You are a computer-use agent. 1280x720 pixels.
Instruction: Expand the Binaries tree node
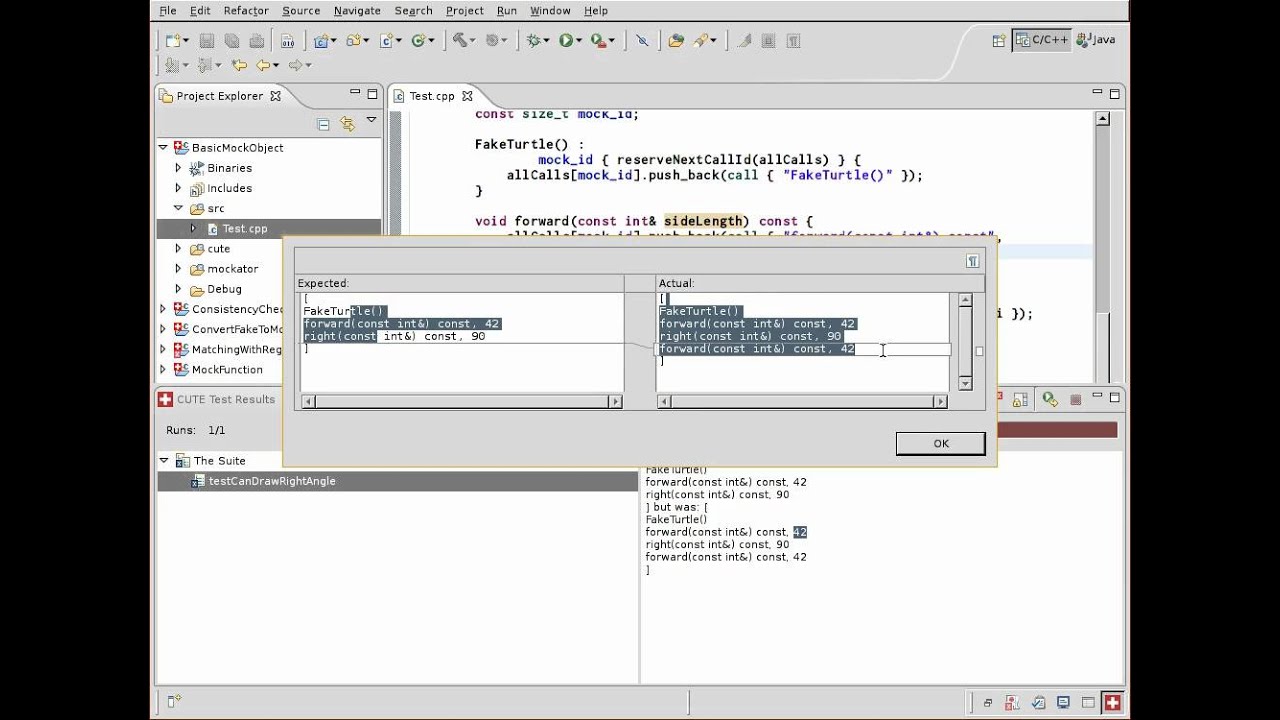click(x=179, y=168)
